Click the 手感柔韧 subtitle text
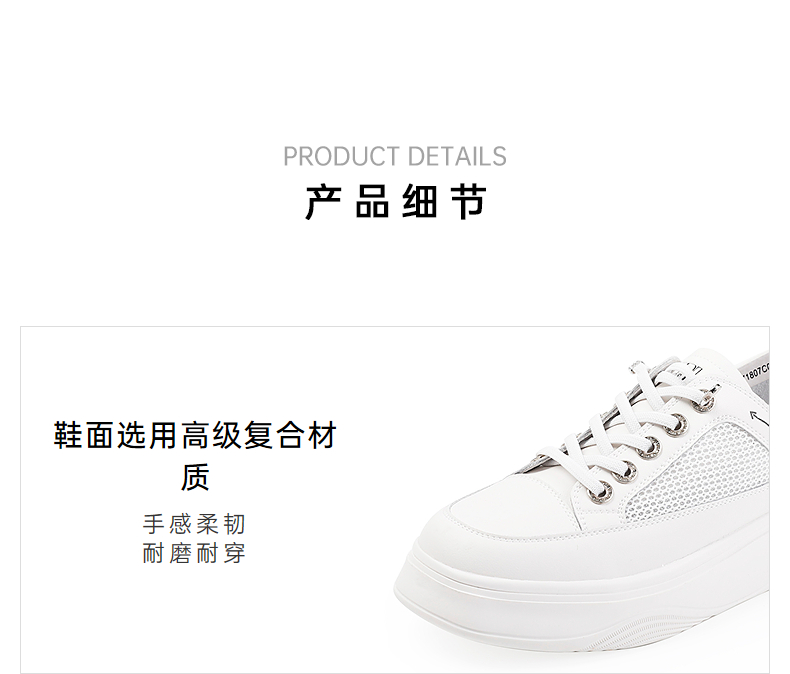The width and height of the screenshot is (790, 674). (x=194, y=524)
